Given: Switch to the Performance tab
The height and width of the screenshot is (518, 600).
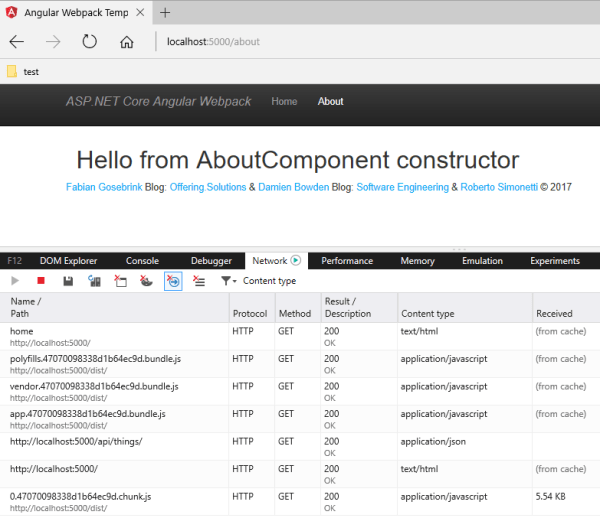Looking at the screenshot, I should tap(347, 261).
